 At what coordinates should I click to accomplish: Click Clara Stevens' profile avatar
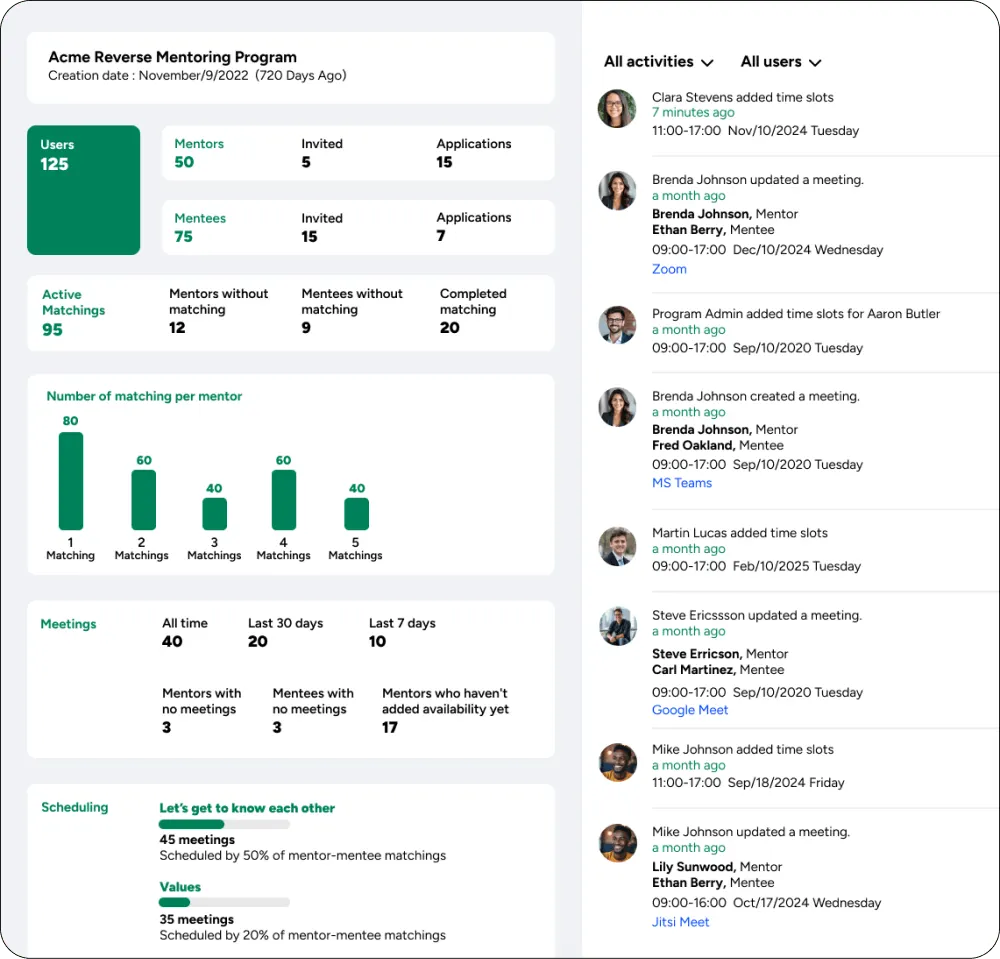(x=617, y=108)
